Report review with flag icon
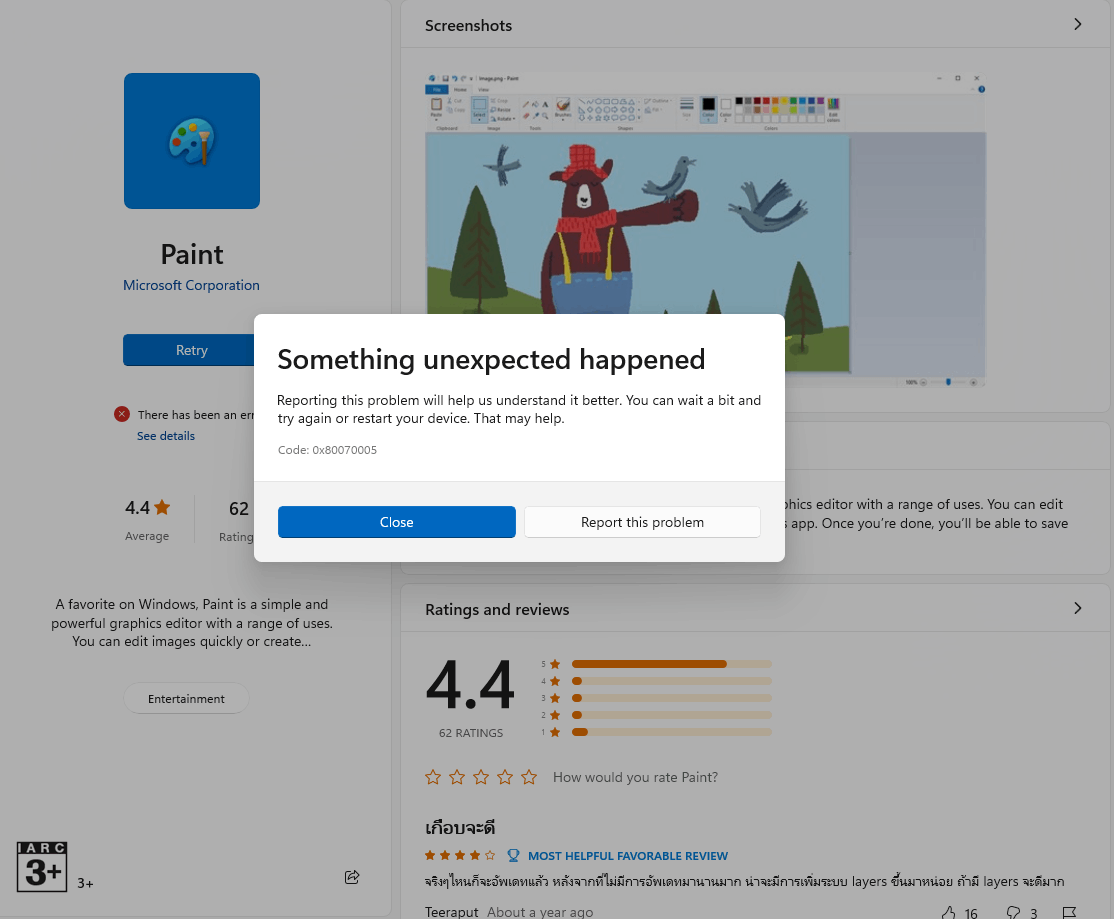This screenshot has height=919, width=1114. pos(1069,912)
